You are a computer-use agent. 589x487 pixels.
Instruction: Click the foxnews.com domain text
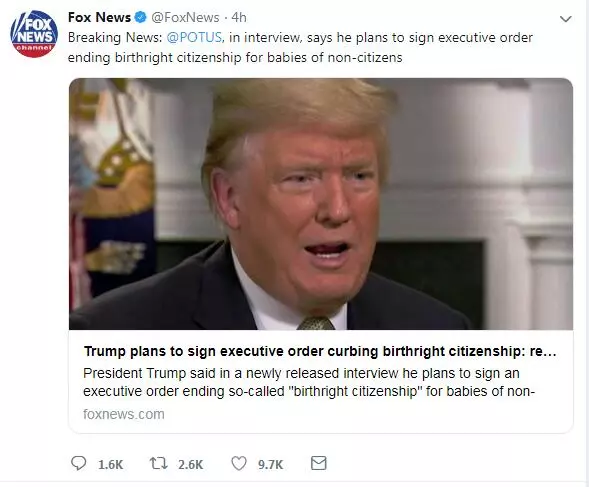(124, 414)
